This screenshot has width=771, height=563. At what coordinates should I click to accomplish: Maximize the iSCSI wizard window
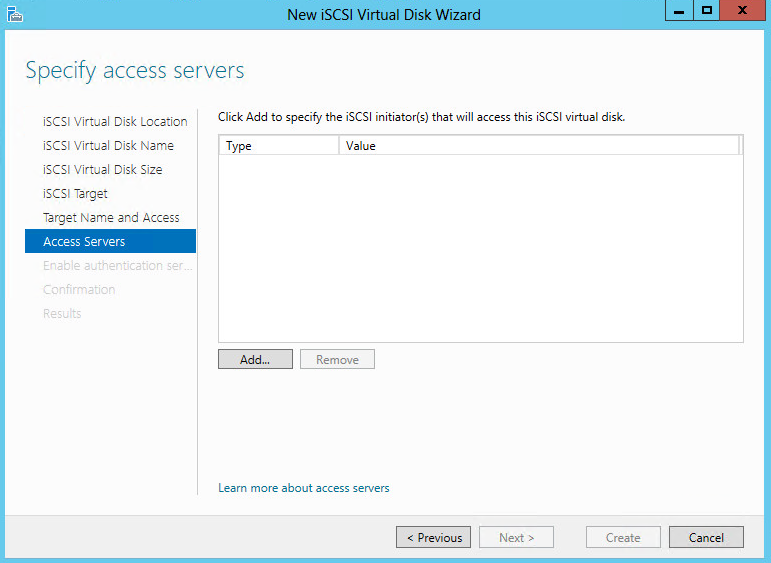[706, 11]
